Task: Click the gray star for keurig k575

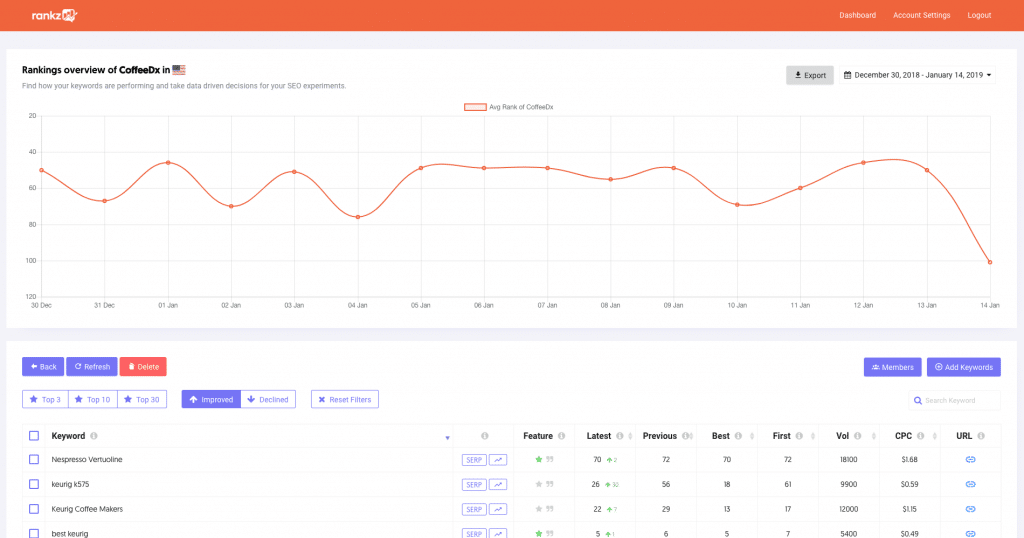Action: click(x=539, y=484)
